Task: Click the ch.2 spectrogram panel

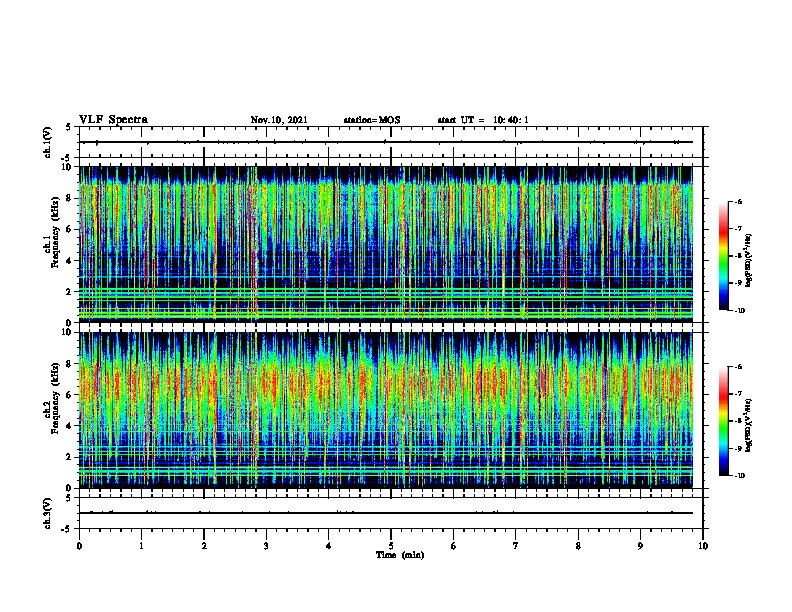Action: 386,410
